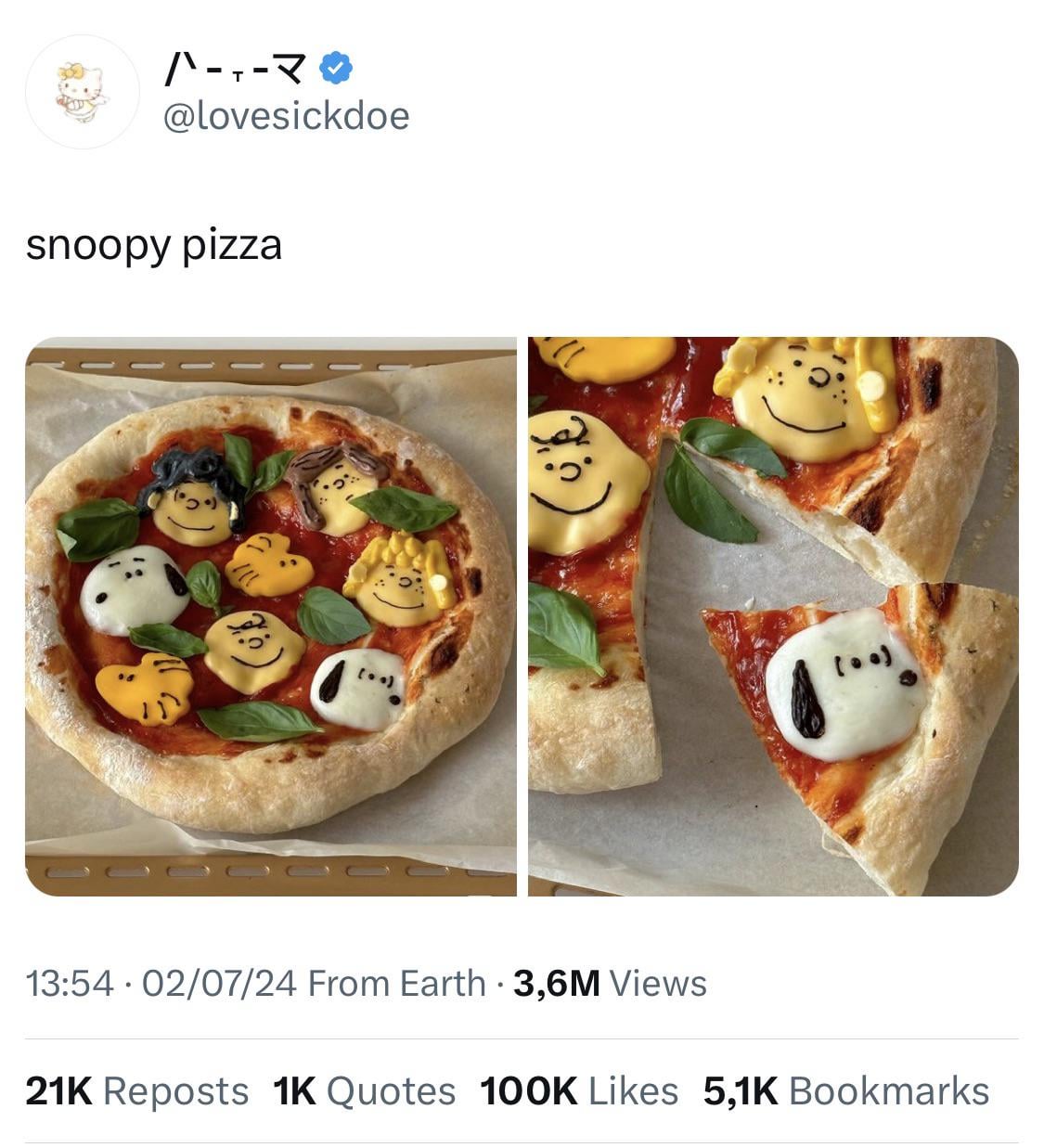This screenshot has width=1044, height=1148.
Task: Click the blue verified checkmark badge
Action: tap(335, 68)
